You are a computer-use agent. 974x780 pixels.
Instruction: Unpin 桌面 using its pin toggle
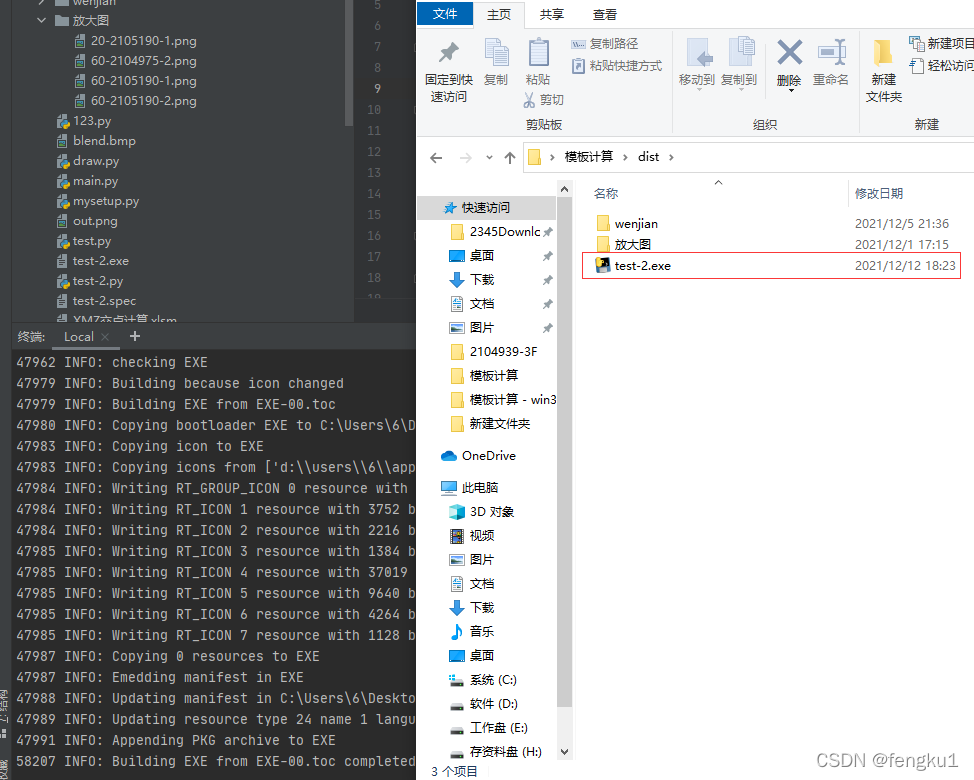pos(548,255)
